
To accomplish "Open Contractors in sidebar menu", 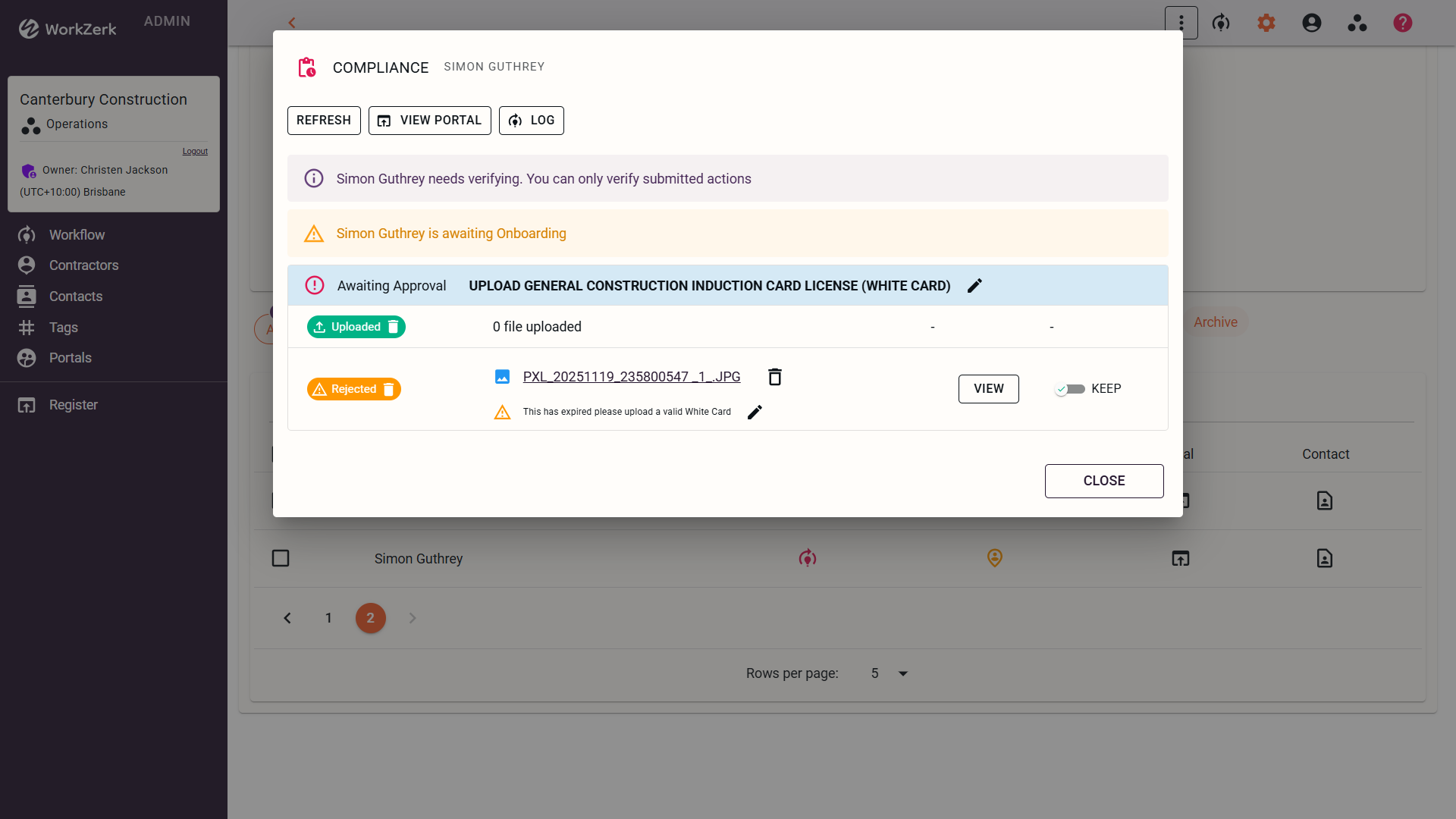I will click(x=83, y=265).
